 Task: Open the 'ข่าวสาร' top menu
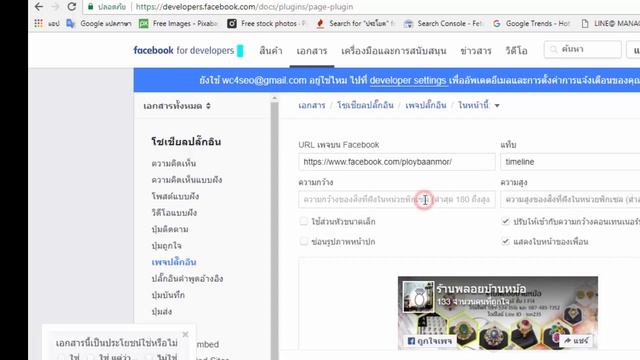coord(476,51)
